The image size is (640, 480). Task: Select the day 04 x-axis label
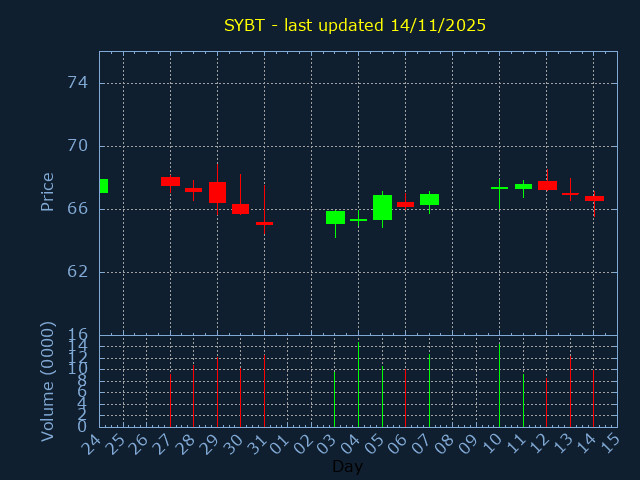pyautogui.click(x=349, y=444)
